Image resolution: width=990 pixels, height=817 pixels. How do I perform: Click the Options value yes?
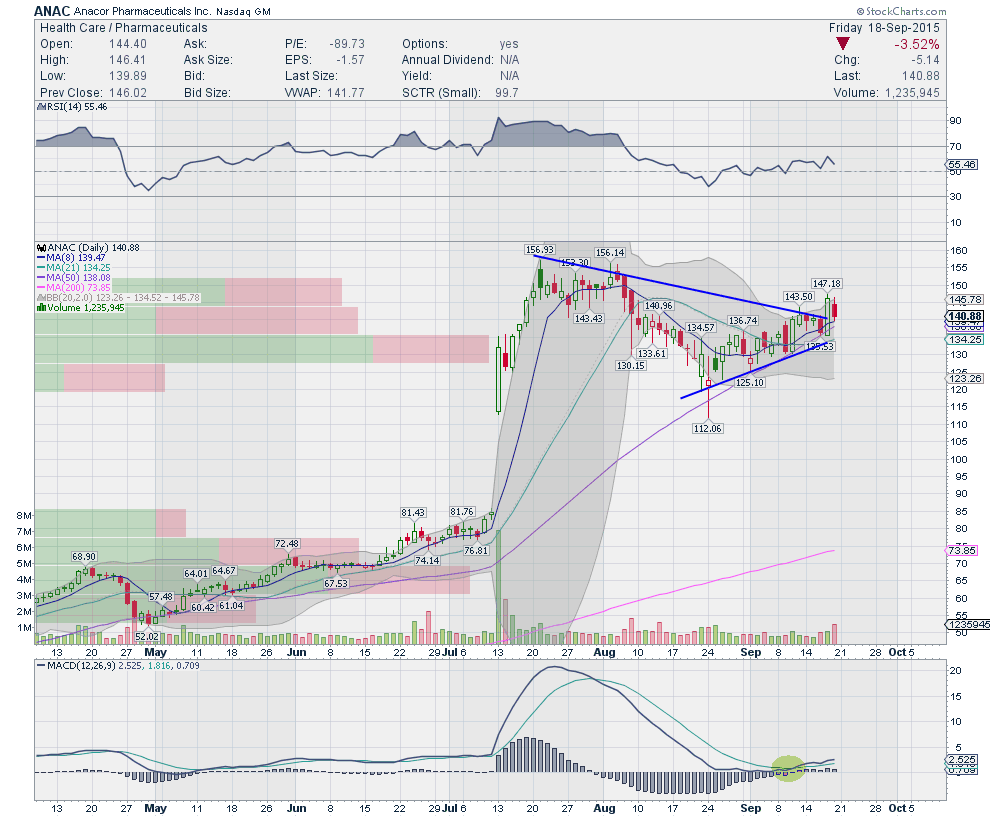(509, 44)
